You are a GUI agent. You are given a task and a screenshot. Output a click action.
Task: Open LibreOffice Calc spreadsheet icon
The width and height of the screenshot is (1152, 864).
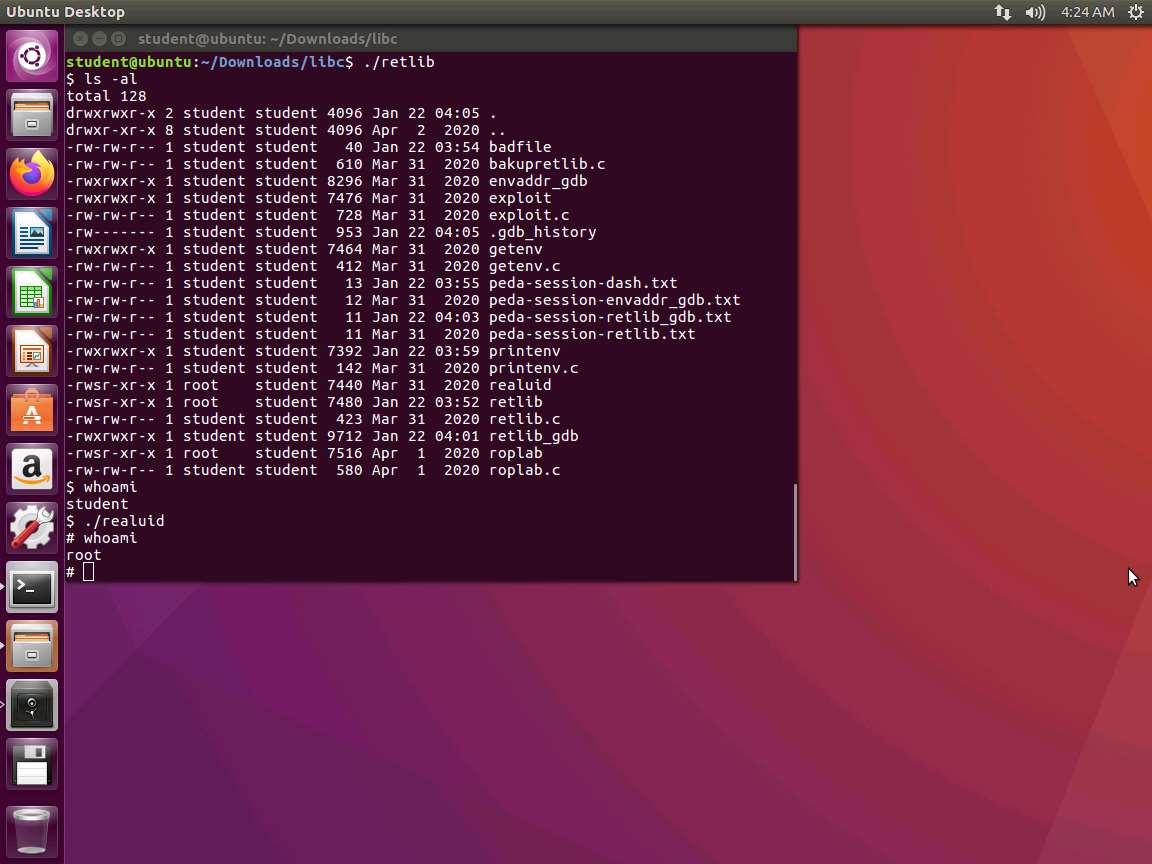click(x=32, y=293)
